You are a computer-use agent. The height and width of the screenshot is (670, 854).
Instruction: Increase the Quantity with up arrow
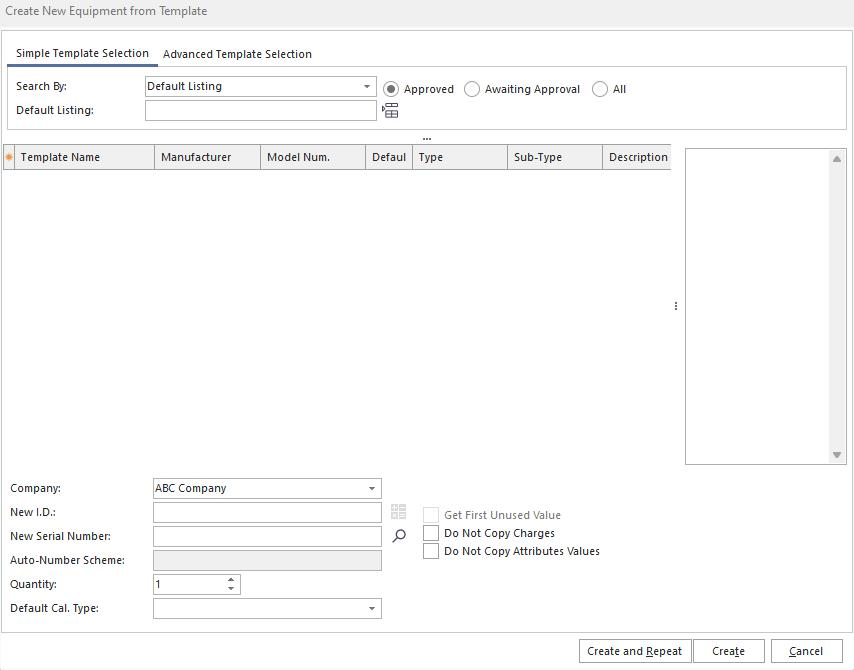click(x=231, y=580)
